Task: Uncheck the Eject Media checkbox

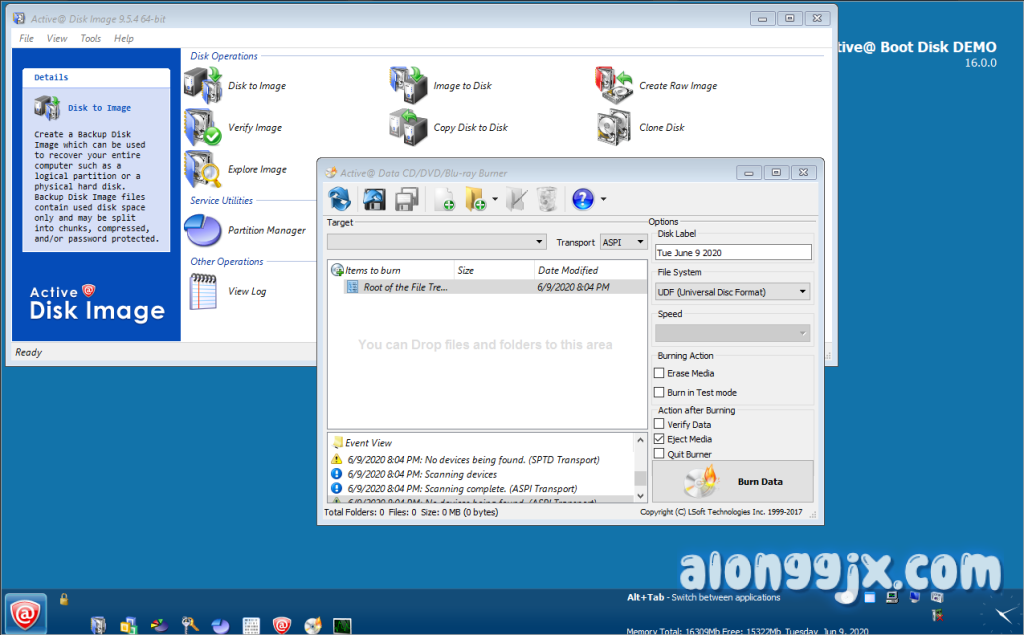Action: 659,439
